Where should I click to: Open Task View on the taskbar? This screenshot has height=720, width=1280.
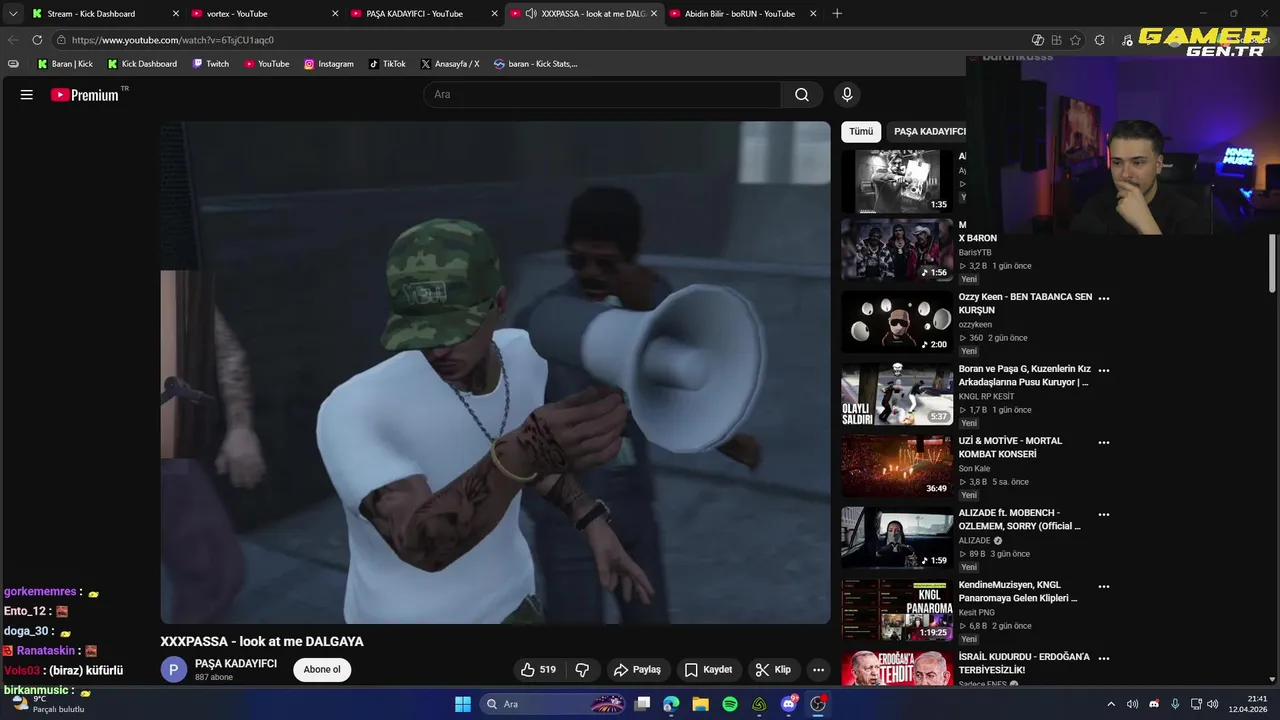[x=643, y=704]
